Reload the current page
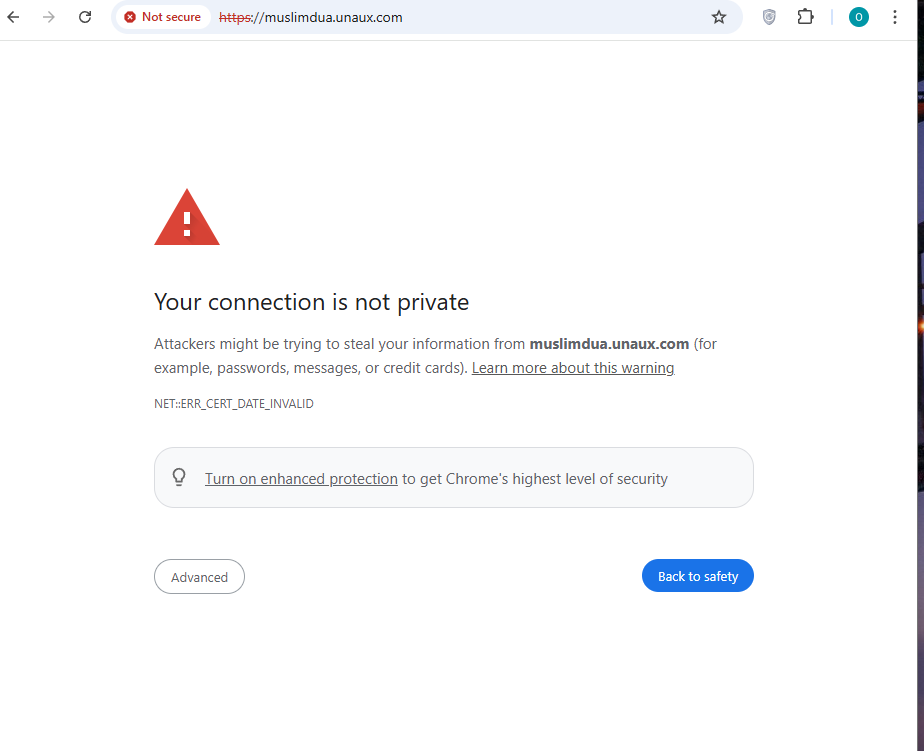Viewport: 924px width, 751px height. pyautogui.click(x=85, y=17)
